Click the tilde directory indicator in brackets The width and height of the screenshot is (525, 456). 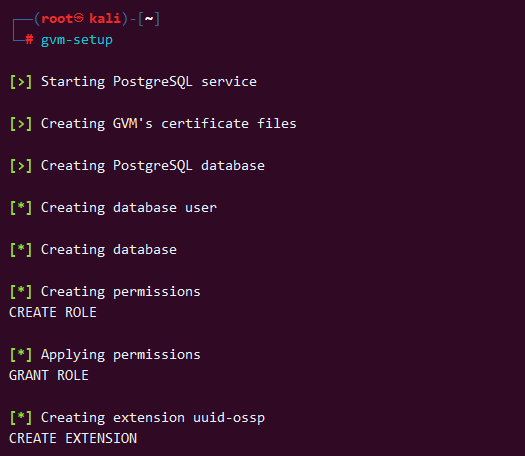[x=149, y=18]
